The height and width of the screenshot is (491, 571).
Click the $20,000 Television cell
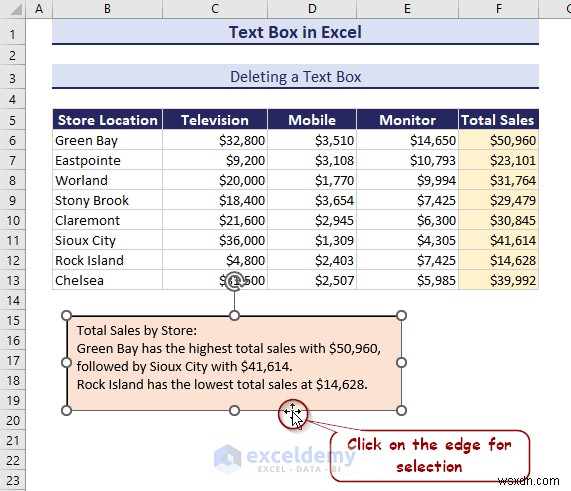tap(215, 180)
